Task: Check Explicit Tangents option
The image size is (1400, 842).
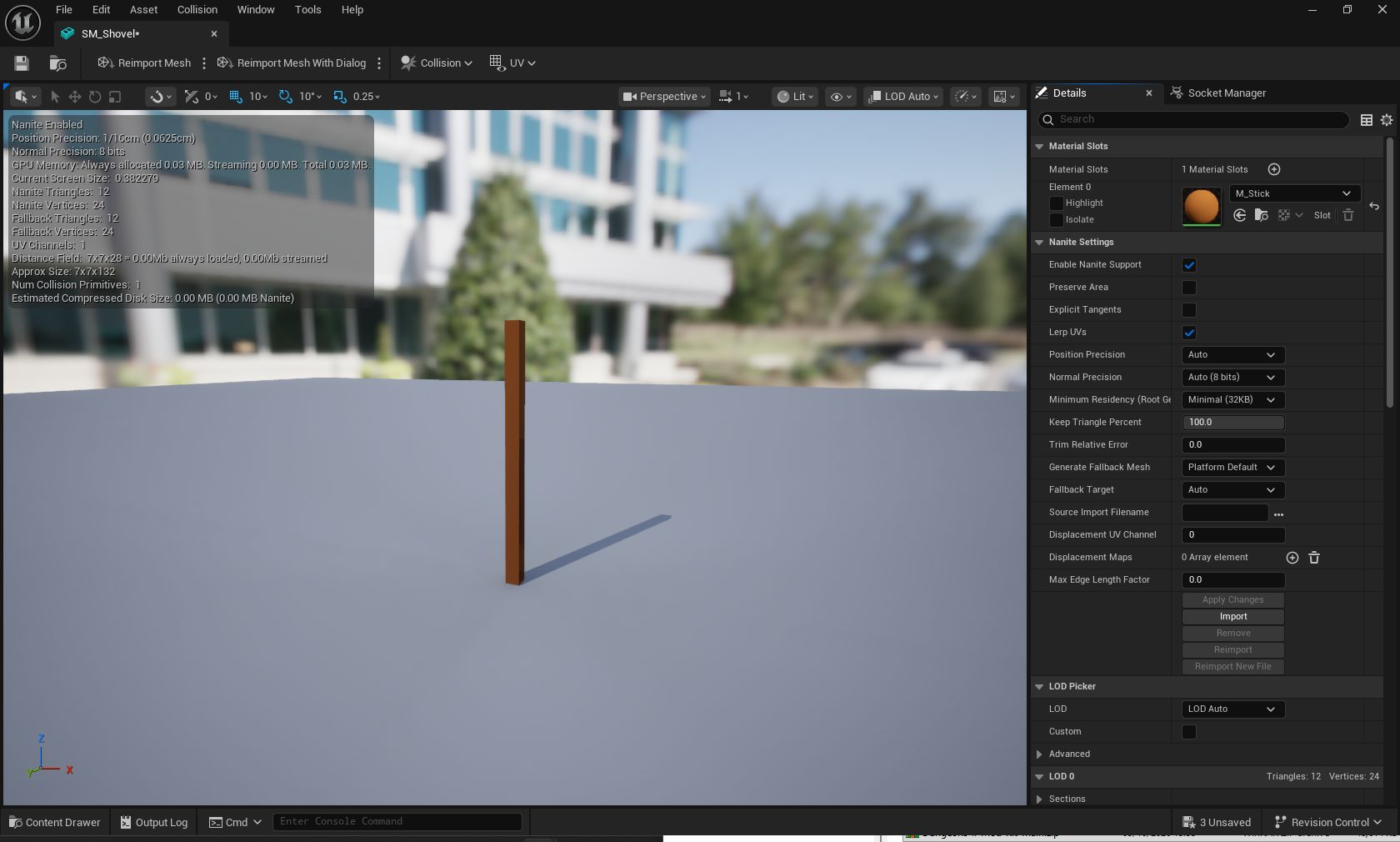Action: [1189, 310]
